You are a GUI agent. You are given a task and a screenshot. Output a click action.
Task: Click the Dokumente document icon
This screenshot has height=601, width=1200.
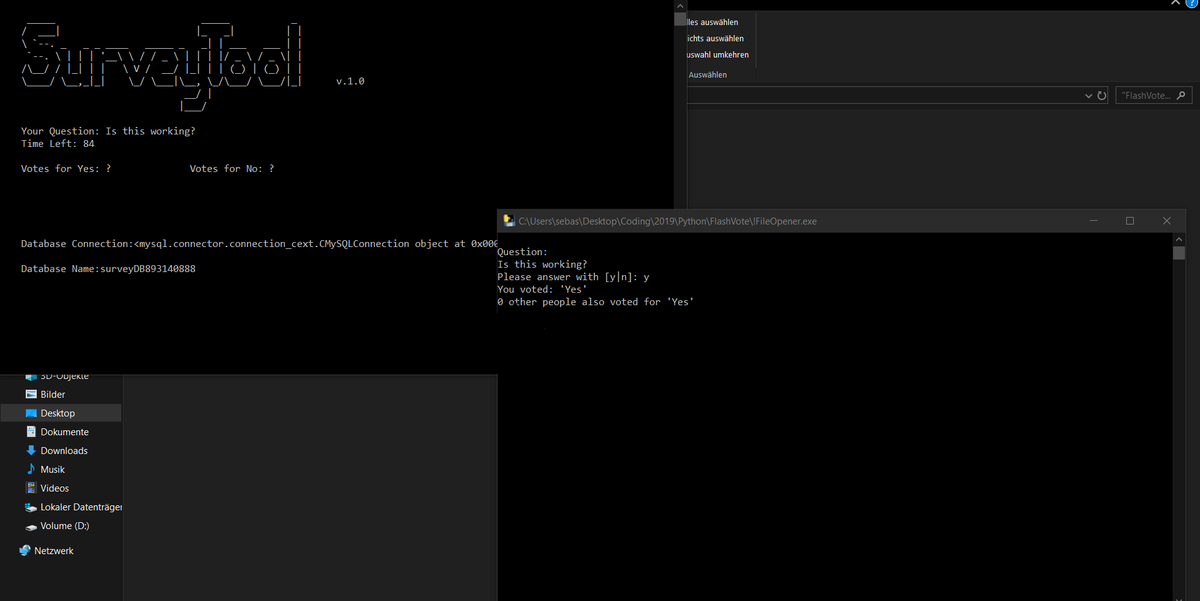(31, 432)
